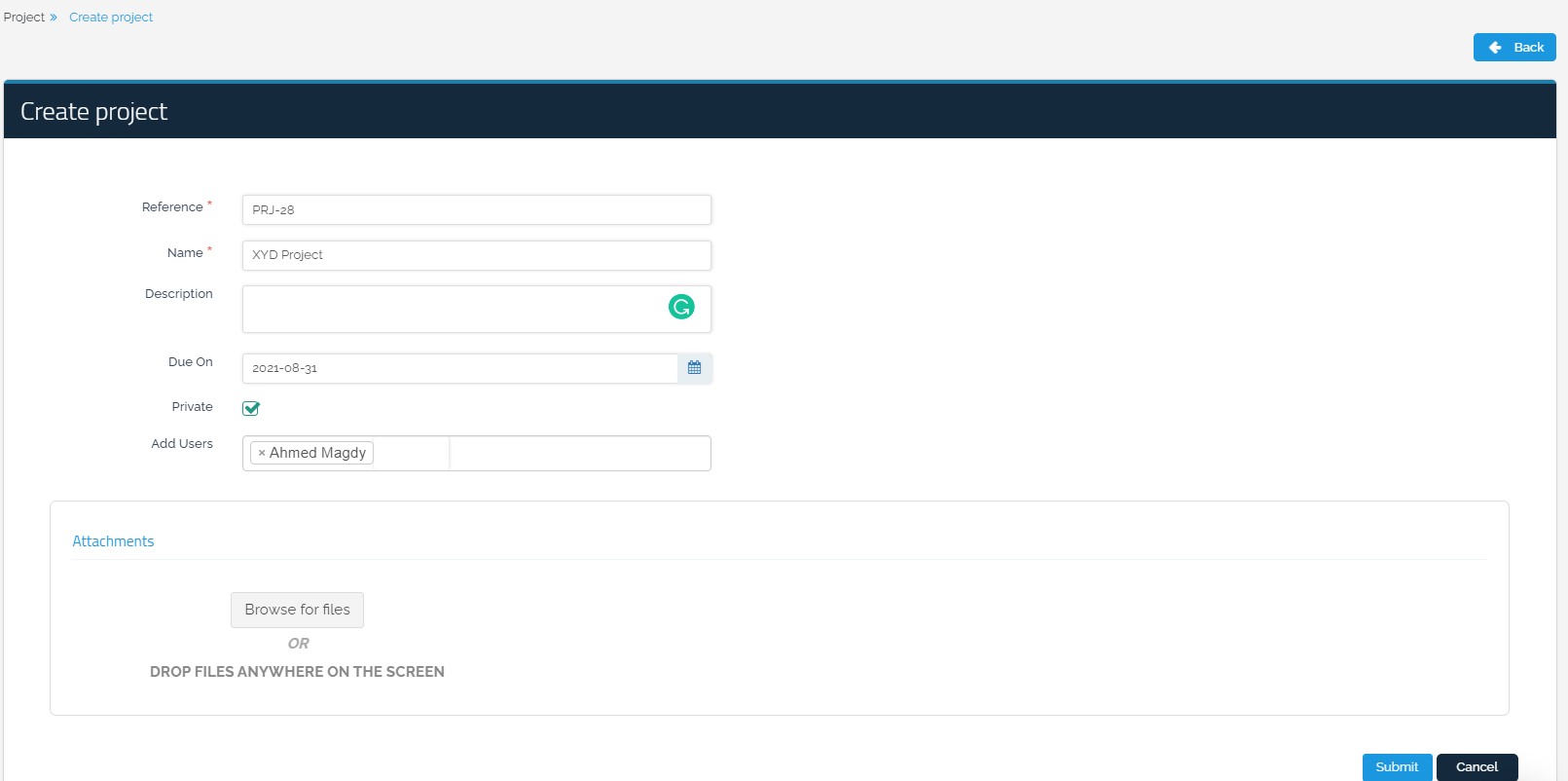Focus the Reference field containing PRJ-28
The image size is (1568, 781).
[x=476, y=209]
